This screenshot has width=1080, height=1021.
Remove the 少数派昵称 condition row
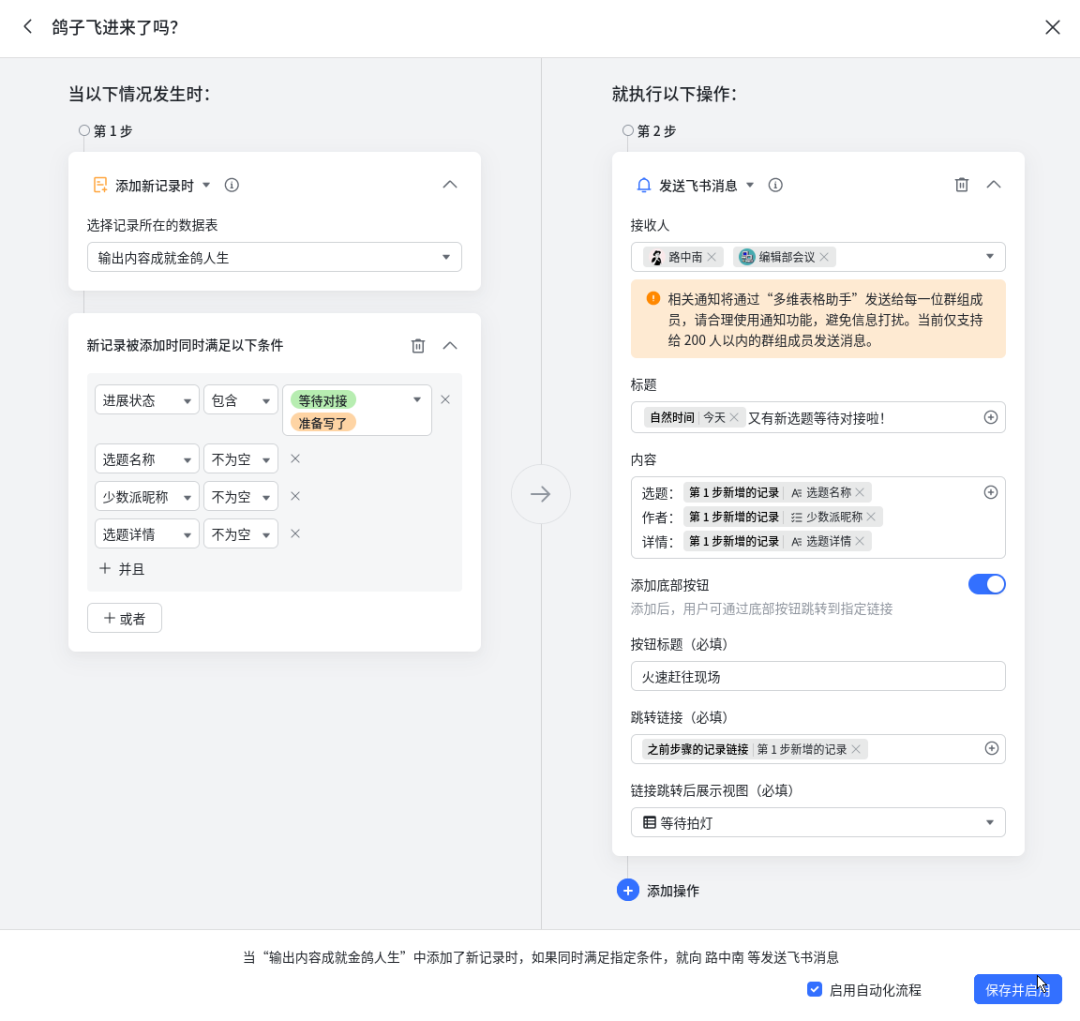(295, 497)
